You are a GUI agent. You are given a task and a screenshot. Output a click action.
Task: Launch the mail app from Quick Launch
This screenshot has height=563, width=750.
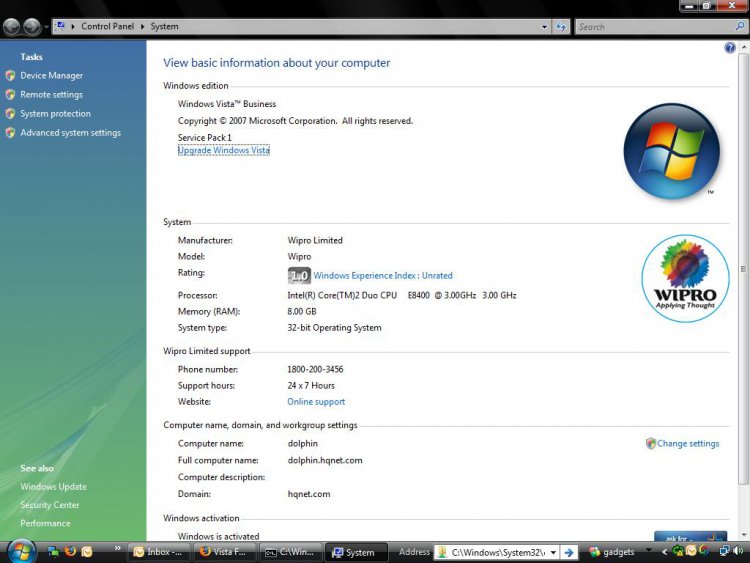[x=87, y=552]
